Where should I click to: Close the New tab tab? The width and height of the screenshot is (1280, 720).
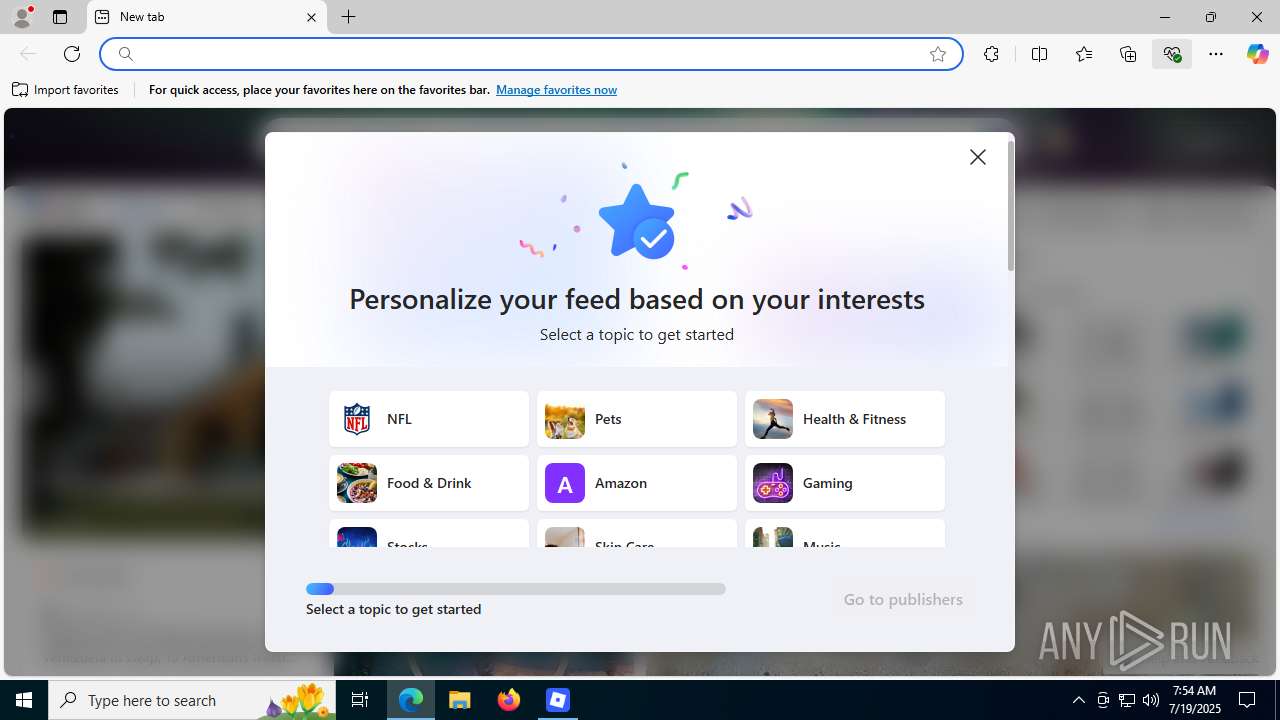(311, 17)
